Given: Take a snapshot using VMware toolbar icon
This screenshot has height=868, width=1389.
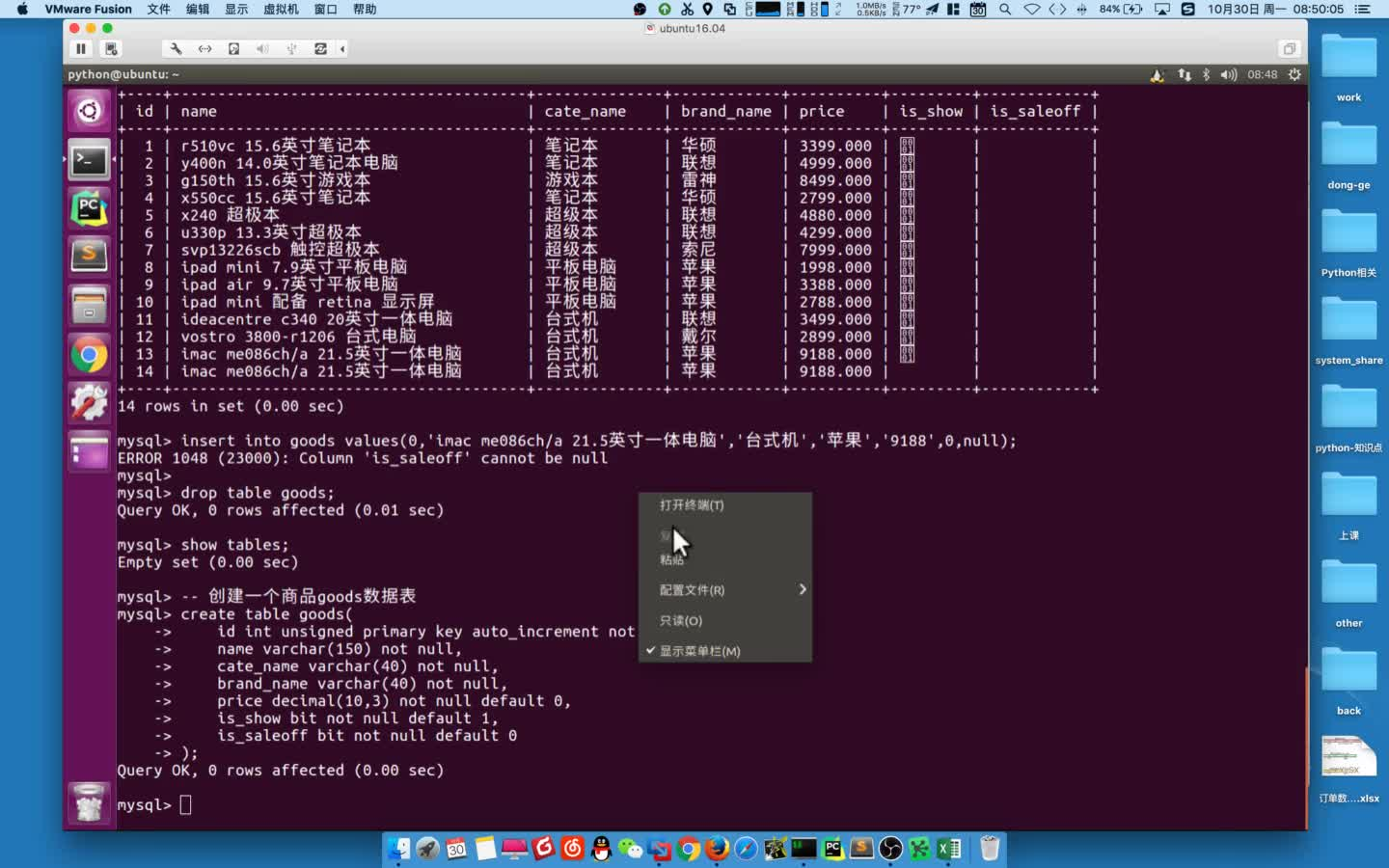Looking at the screenshot, I should pyautogui.click(x=111, y=48).
